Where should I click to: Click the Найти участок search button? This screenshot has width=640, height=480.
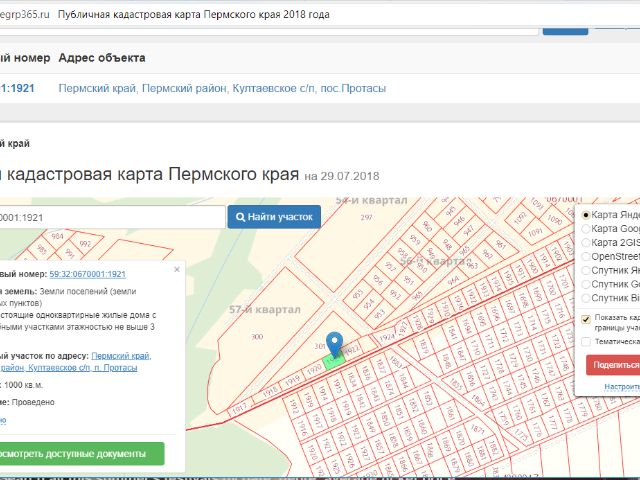274,216
